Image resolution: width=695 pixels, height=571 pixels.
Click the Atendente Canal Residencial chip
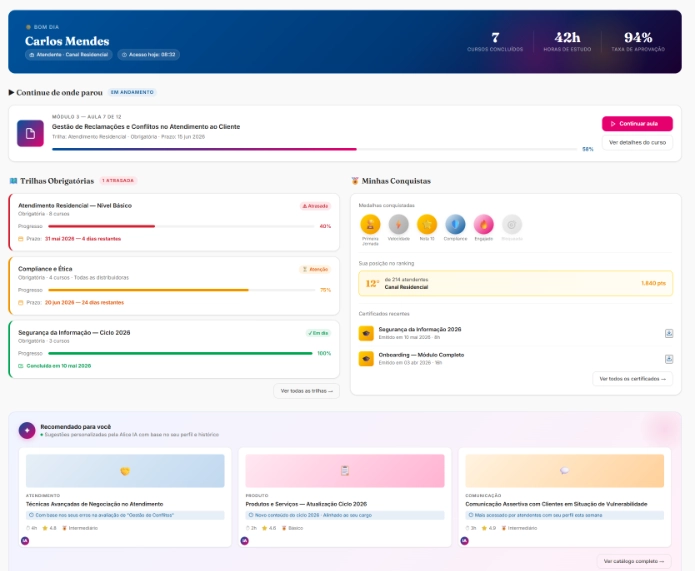click(69, 55)
